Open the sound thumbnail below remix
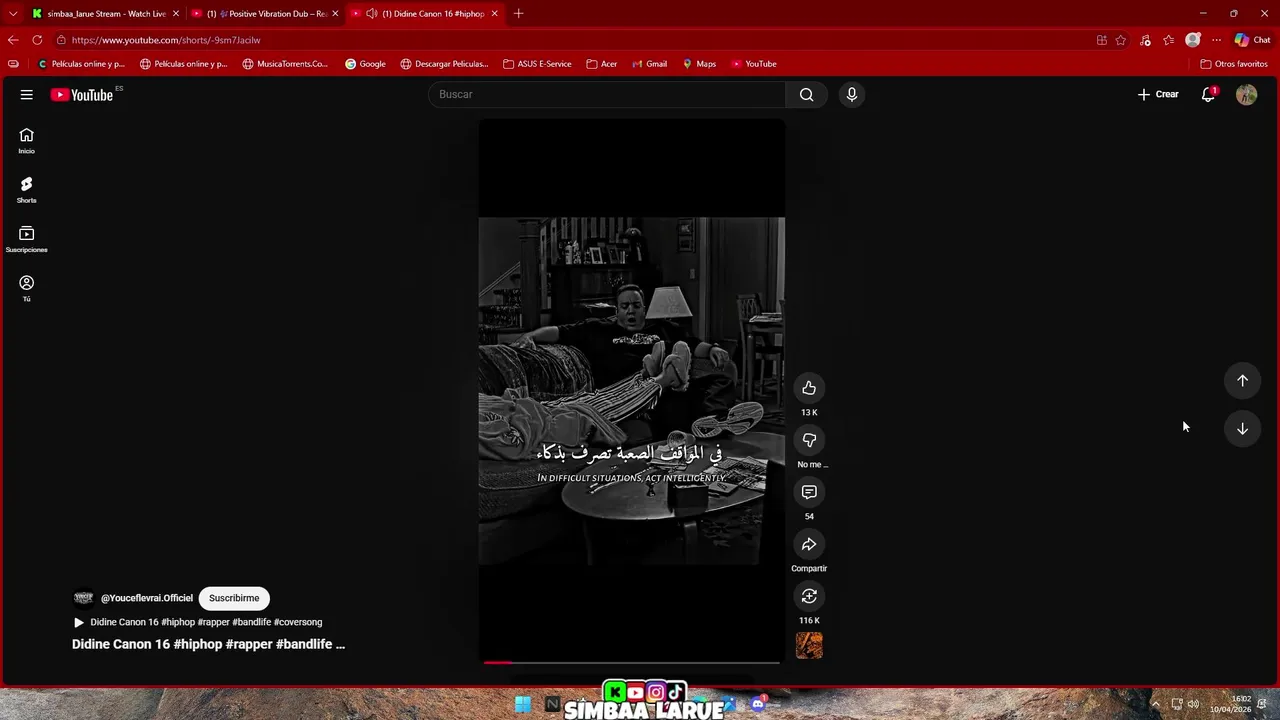 pyautogui.click(x=809, y=646)
